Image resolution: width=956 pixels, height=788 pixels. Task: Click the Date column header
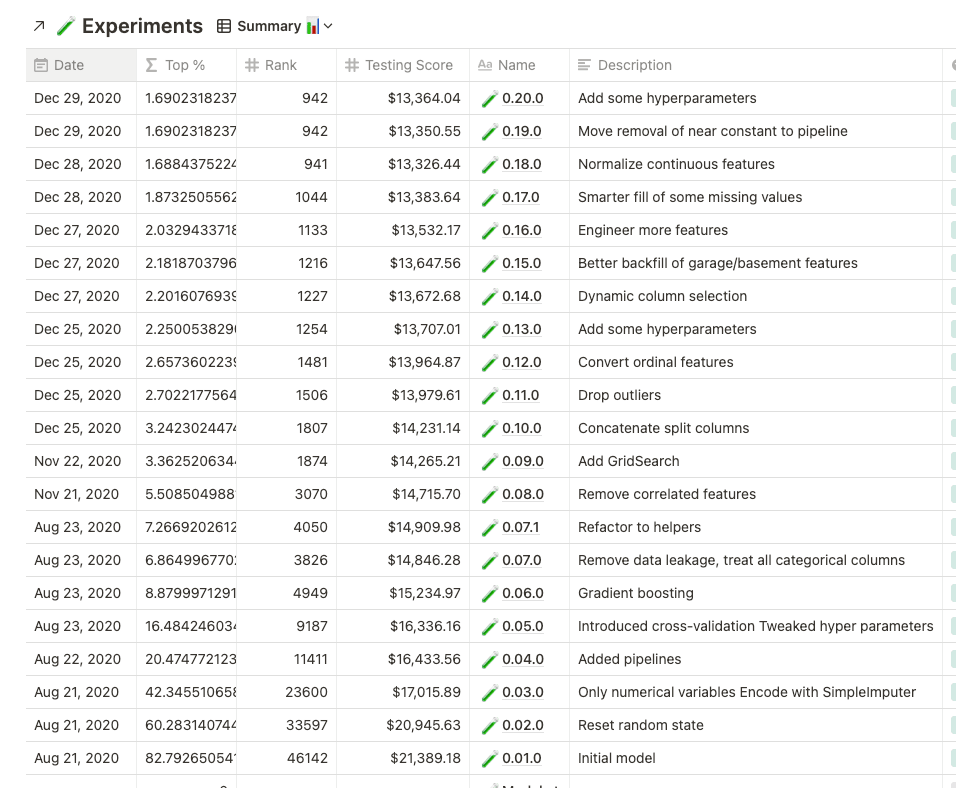point(81,65)
